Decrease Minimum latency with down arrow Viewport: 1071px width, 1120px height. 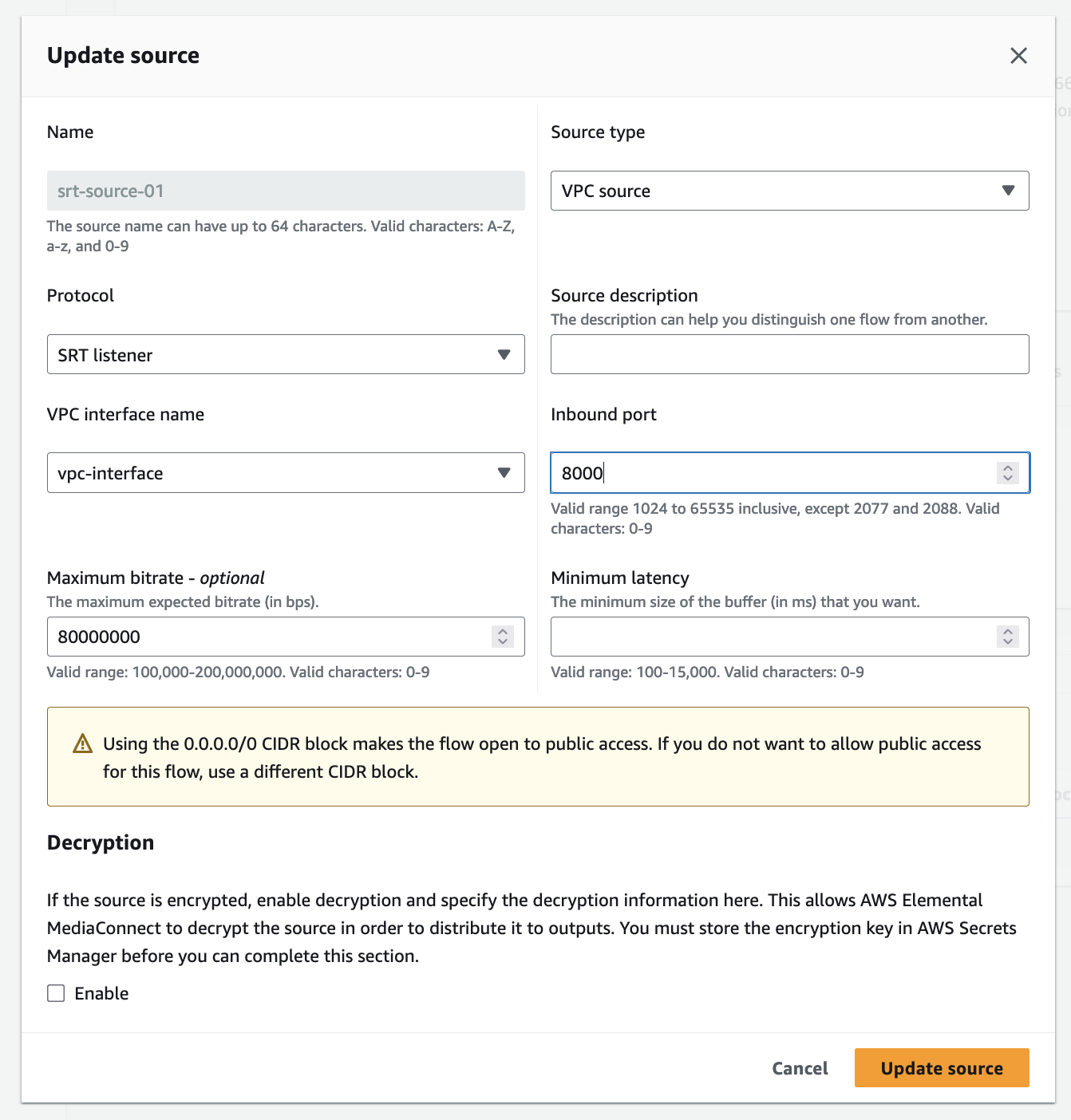point(1008,642)
